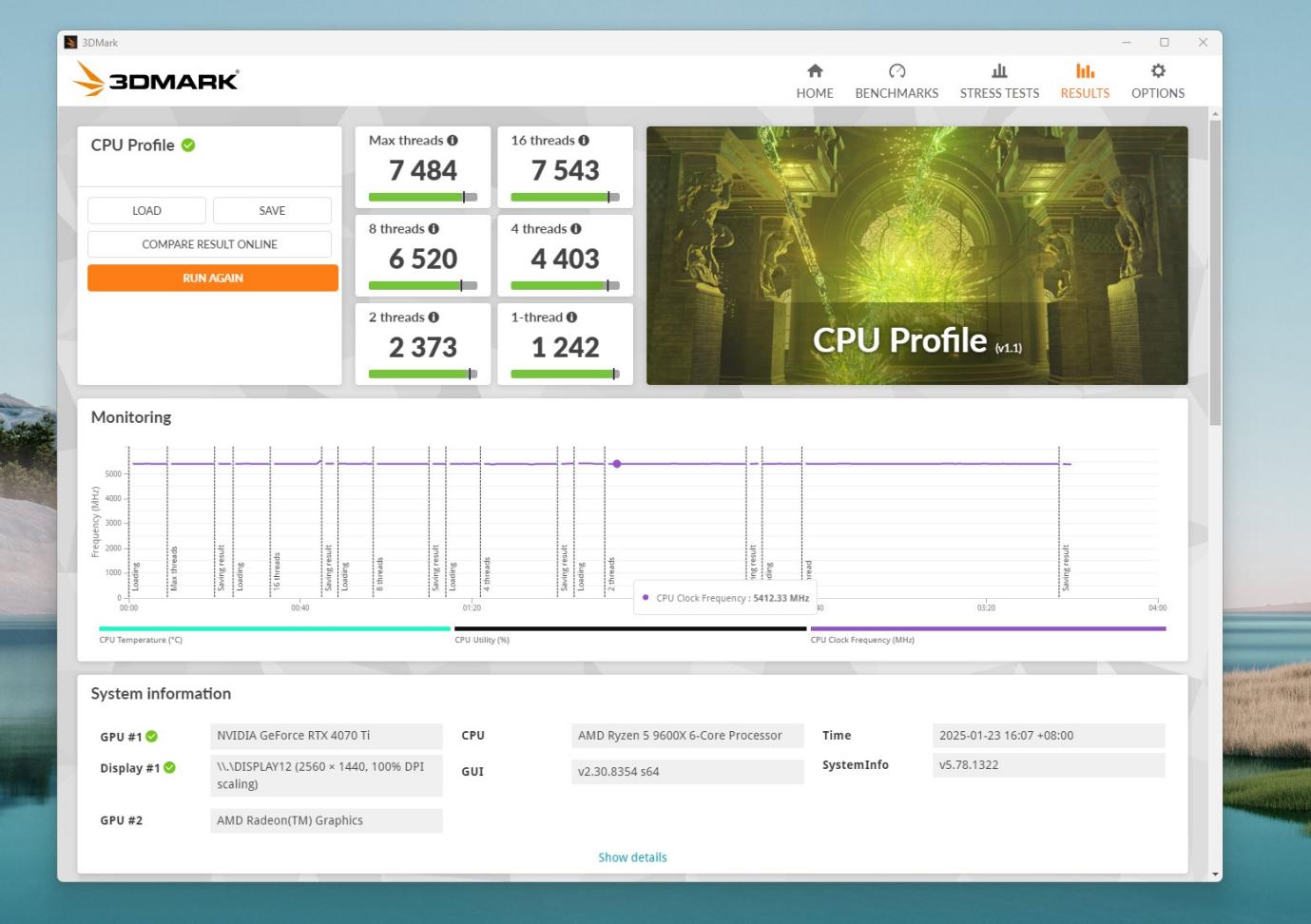Open the HOME tab
Viewport: 1311px width, 924px height.
tap(815, 81)
